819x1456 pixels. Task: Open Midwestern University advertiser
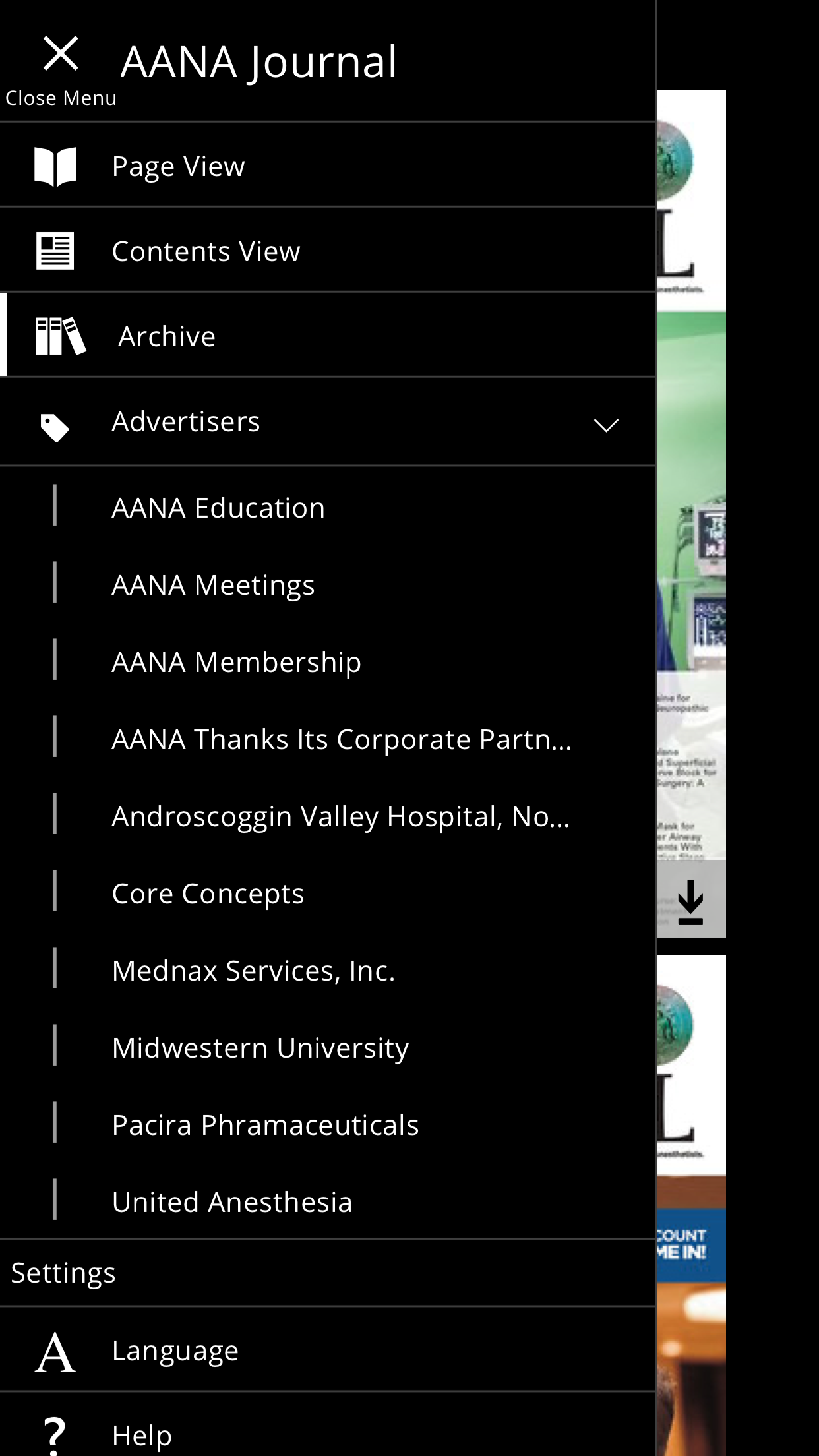pyautogui.click(x=260, y=1048)
